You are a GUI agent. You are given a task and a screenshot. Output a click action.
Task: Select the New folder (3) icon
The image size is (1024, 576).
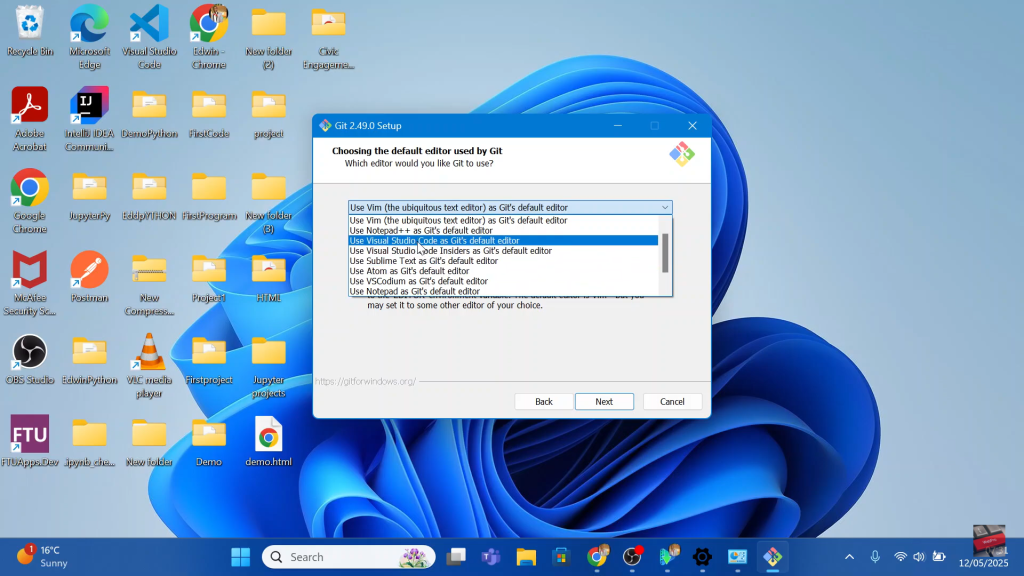(268, 201)
